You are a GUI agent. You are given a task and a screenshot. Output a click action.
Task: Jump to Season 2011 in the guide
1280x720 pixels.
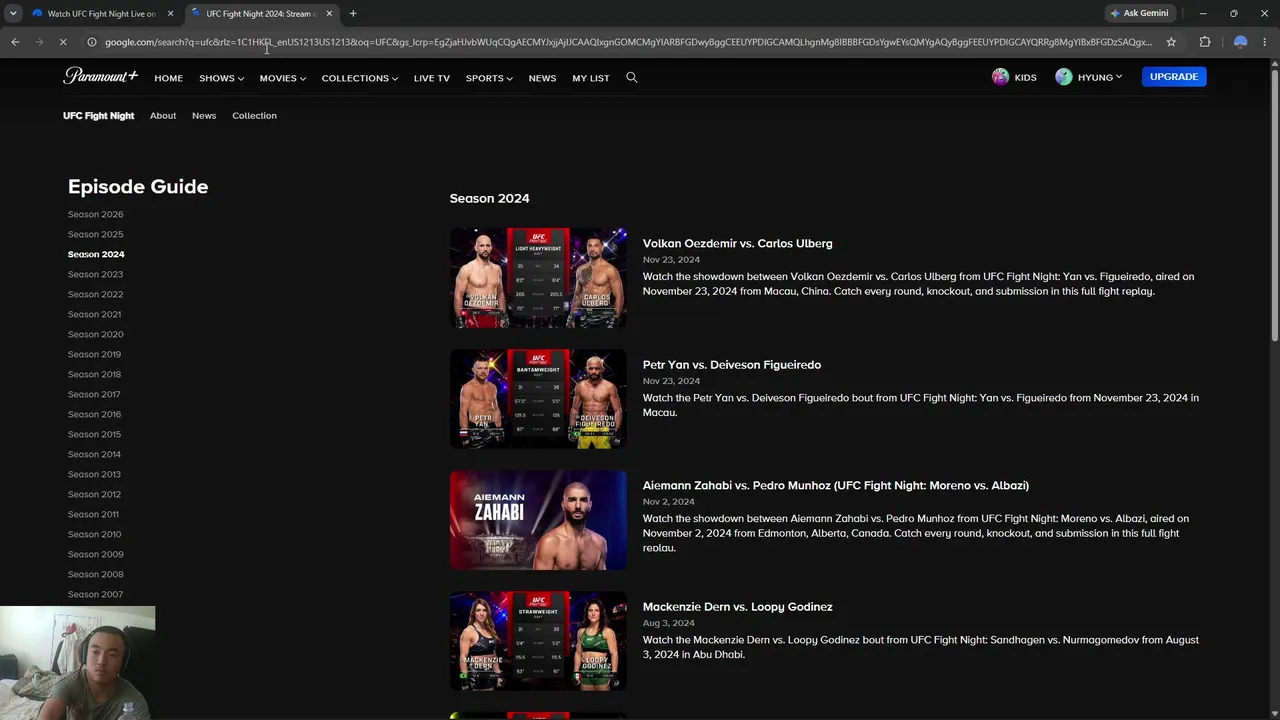[x=94, y=514]
